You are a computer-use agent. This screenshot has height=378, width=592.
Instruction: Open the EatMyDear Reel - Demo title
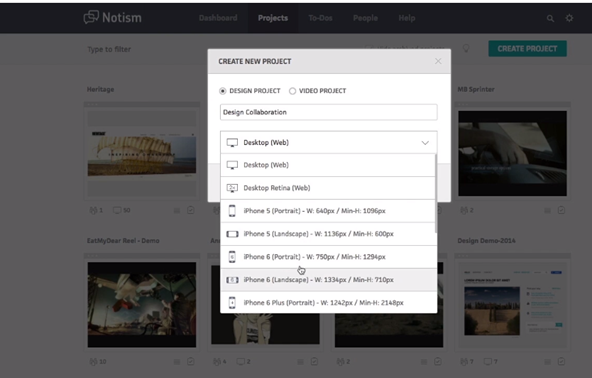(123, 241)
